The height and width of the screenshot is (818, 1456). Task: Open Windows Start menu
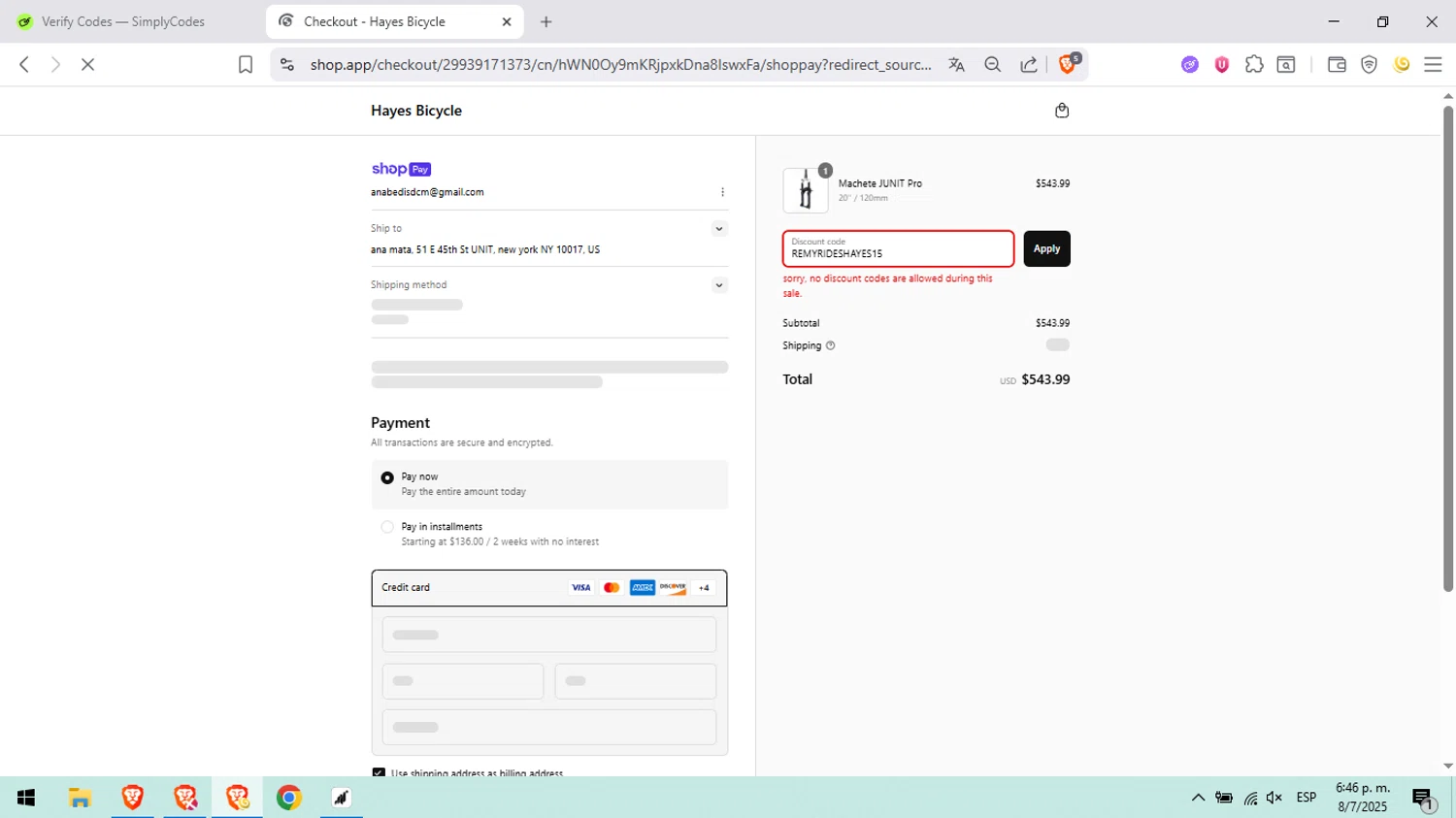coord(26,798)
